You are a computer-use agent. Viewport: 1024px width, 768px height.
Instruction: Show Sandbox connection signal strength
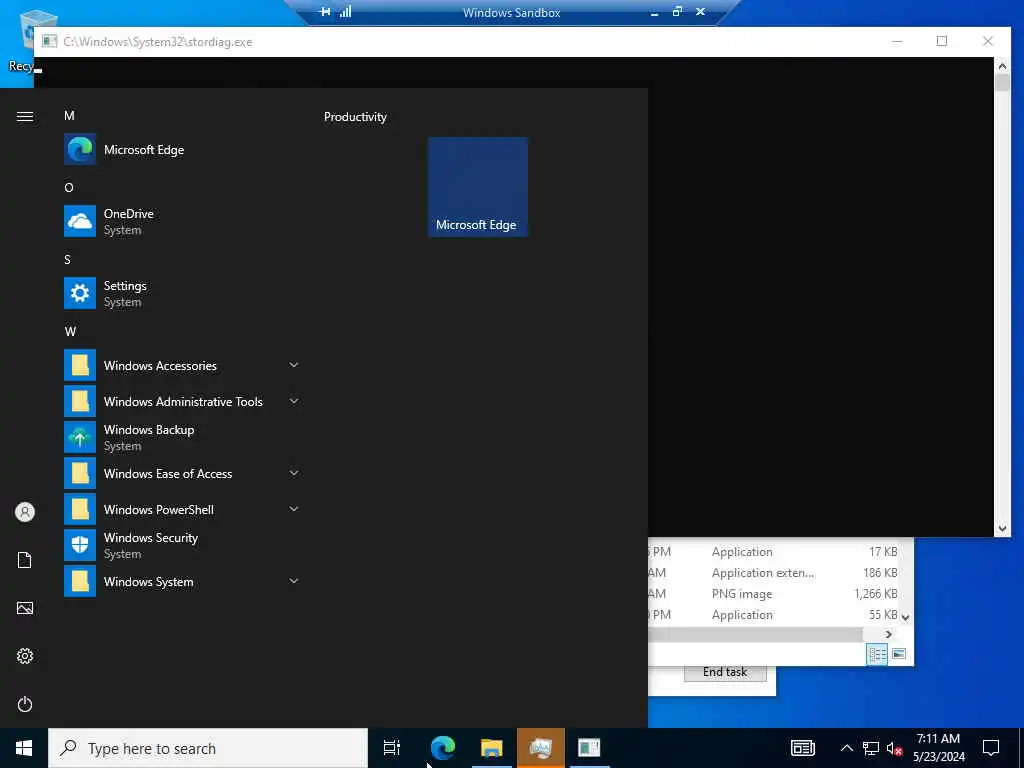click(x=345, y=11)
